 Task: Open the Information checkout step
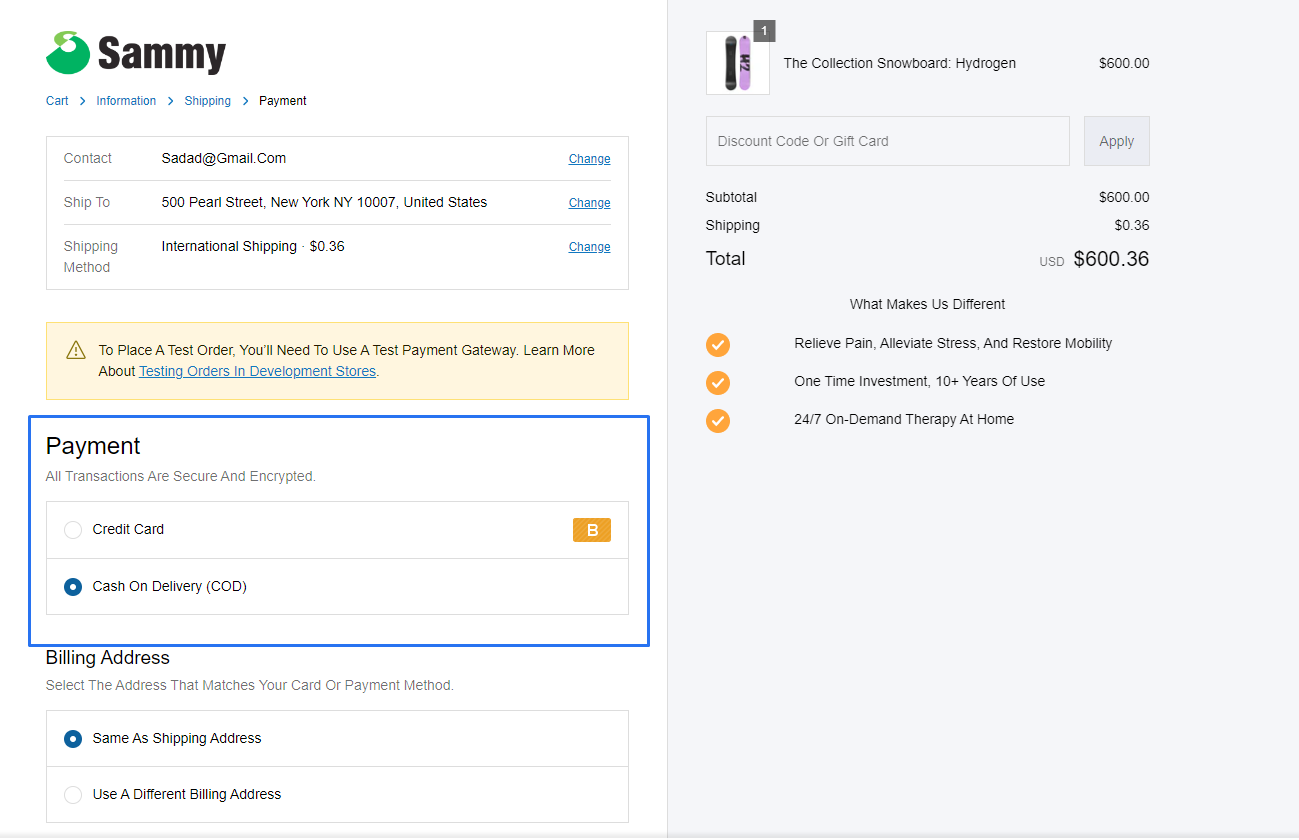(126, 100)
